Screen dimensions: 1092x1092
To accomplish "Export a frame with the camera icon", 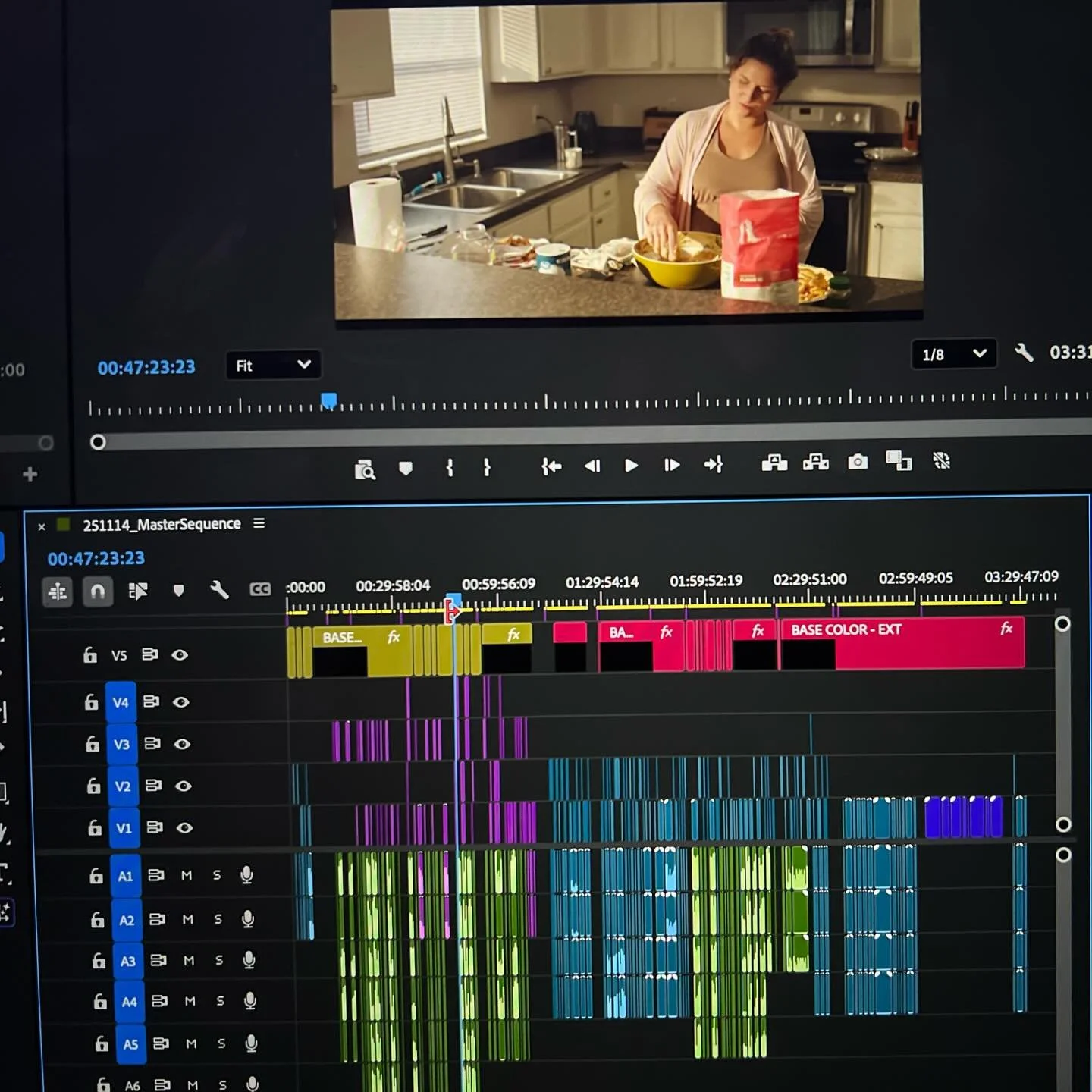I will click(857, 460).
